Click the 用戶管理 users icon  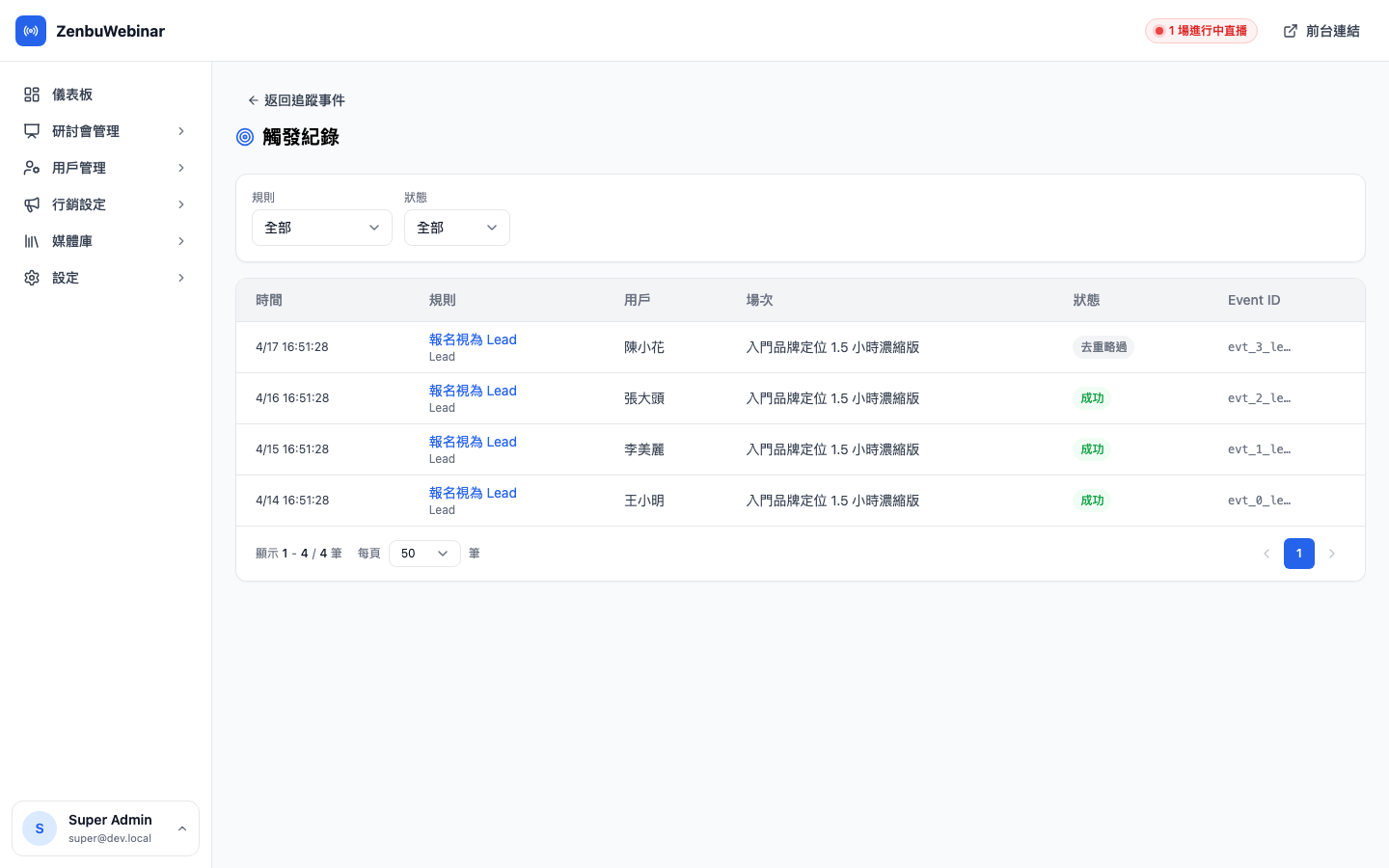pyautogui.click(x=31, y=168)
